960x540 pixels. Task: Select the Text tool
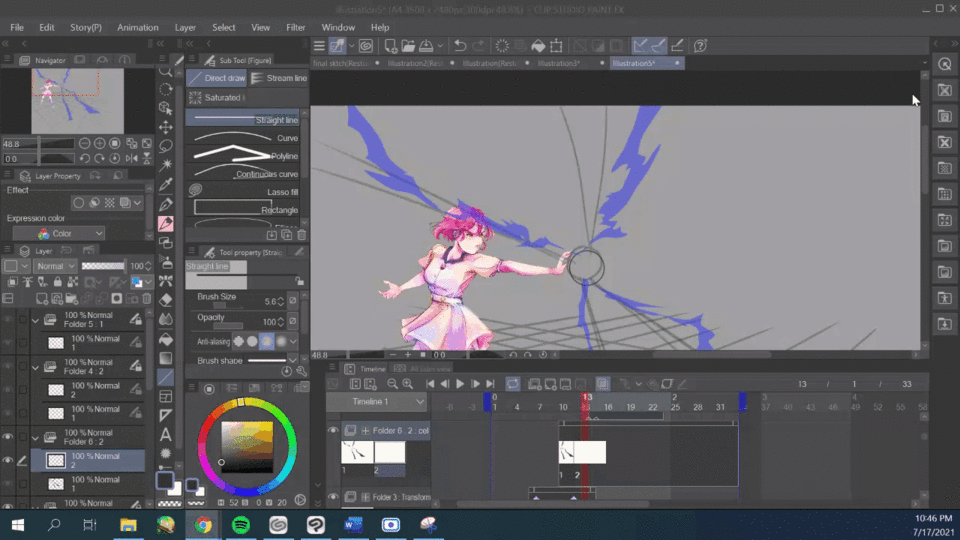click(165, 435)
